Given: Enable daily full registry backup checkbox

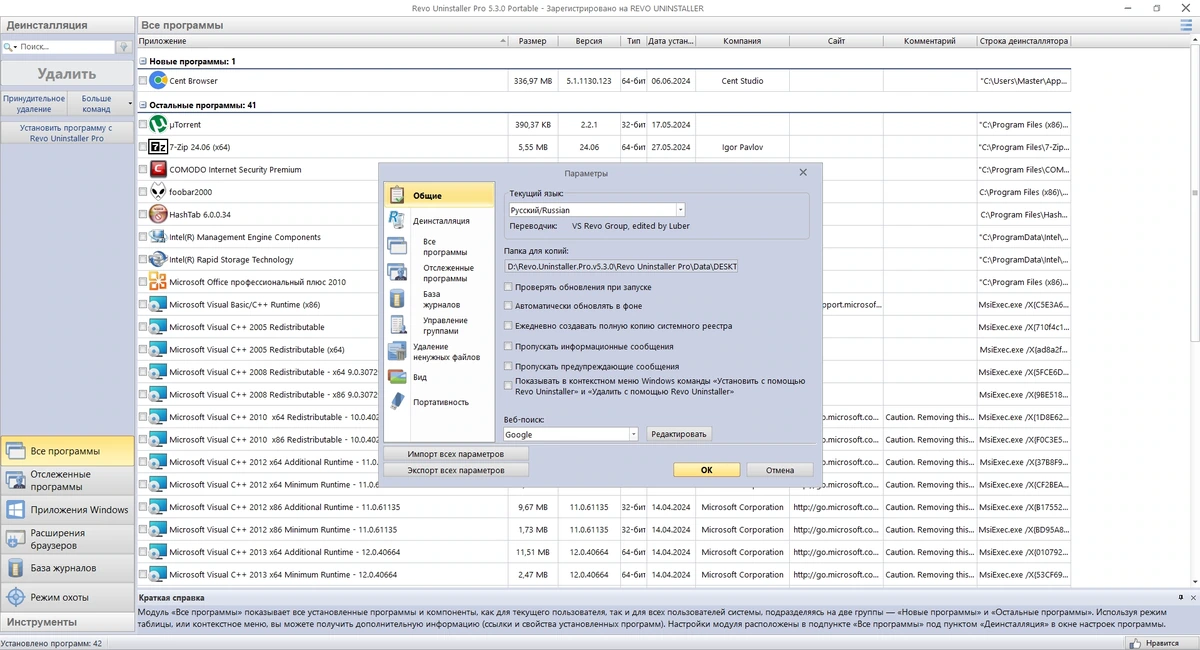Looking at the screenshot, I should coord(508,326).
